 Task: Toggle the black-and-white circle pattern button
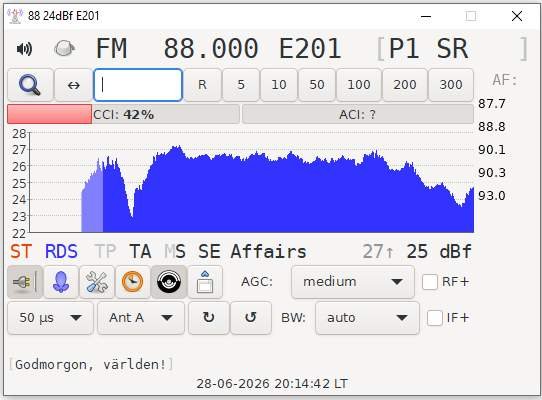[169, 282]
